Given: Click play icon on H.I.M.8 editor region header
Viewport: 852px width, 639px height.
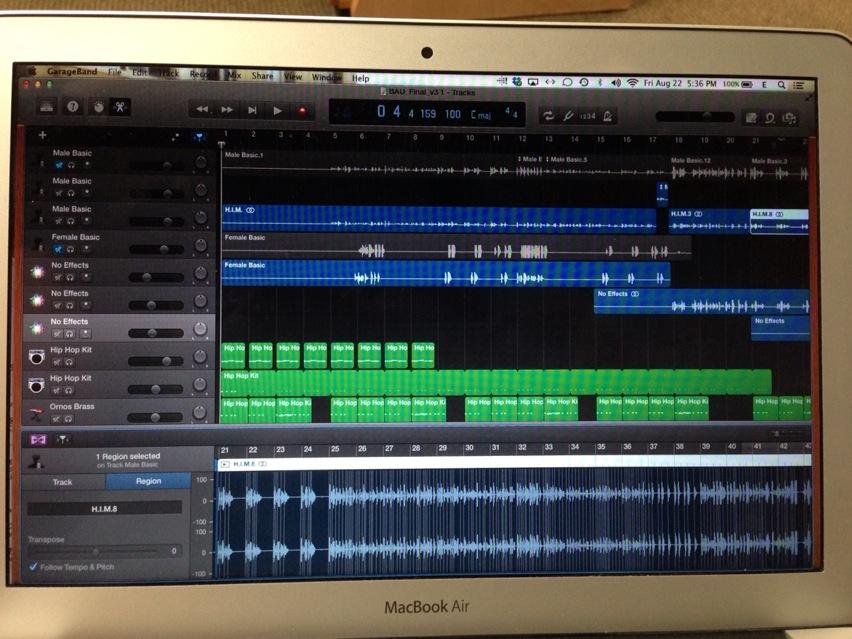Looking at the screenshot, I should tap(224, 464).
